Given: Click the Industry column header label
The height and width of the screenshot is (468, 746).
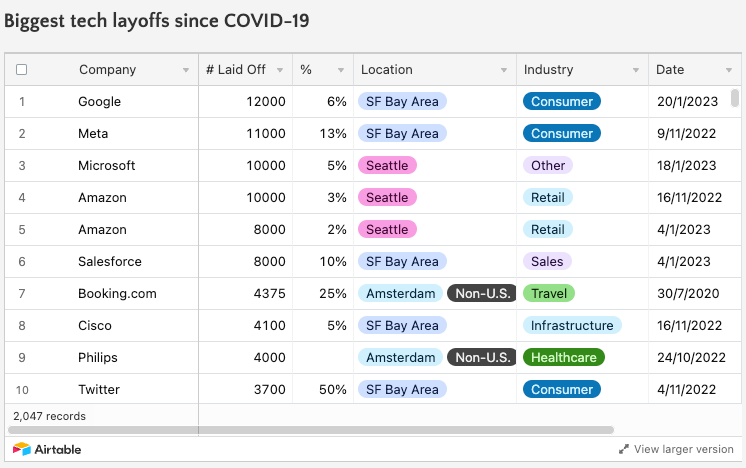Looking at the screenshot, I should pyautogui.click(x=549, y=69).
